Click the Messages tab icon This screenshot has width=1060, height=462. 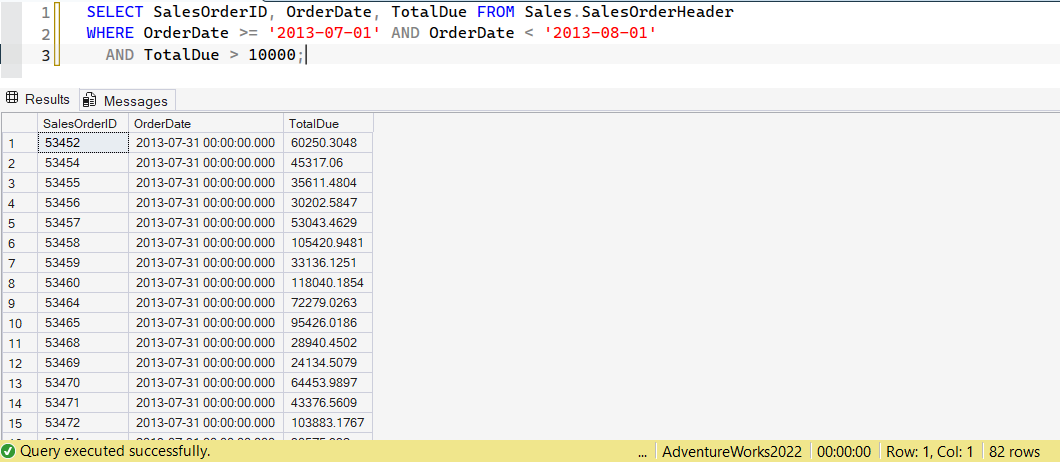(89, 101)
